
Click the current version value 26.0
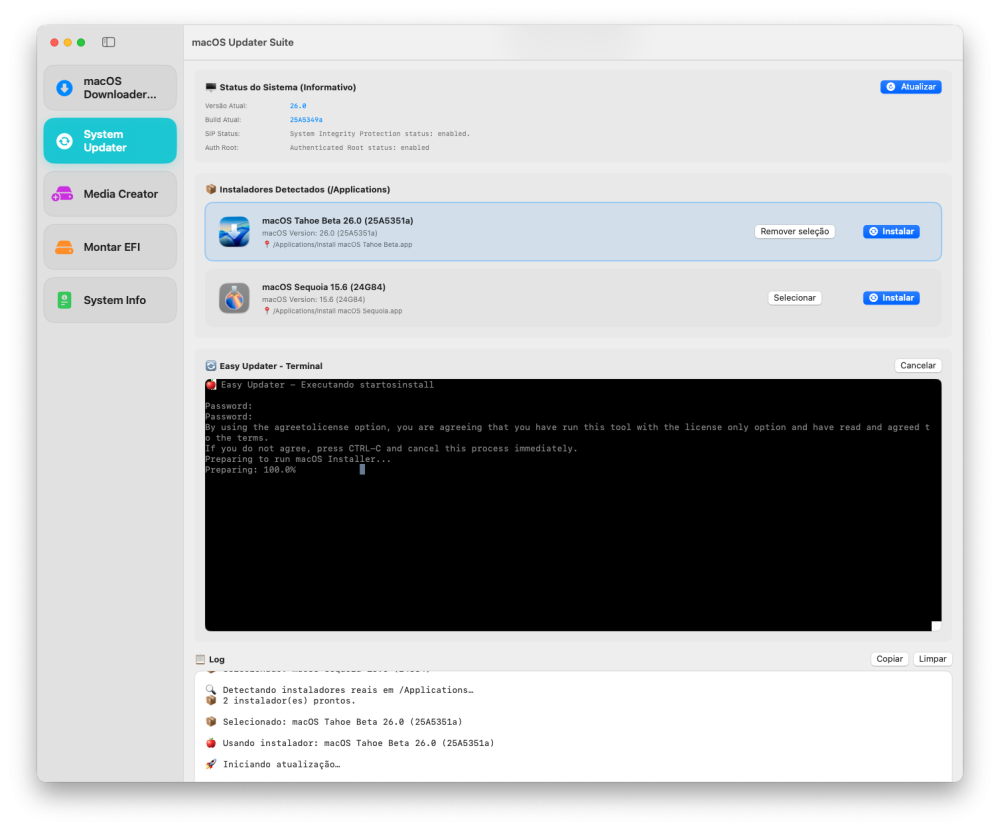click(x=298, y=106)
